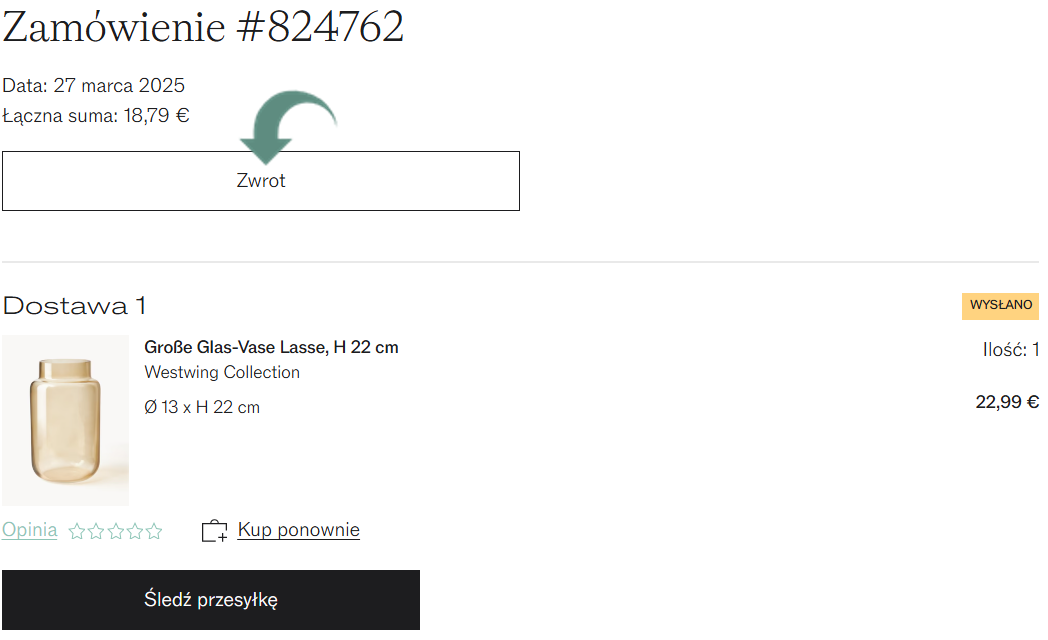The height and width of the screenshot is (640, 1048).
Task: Click the WYSŁANO status badge
Action: coord(1001,306)
